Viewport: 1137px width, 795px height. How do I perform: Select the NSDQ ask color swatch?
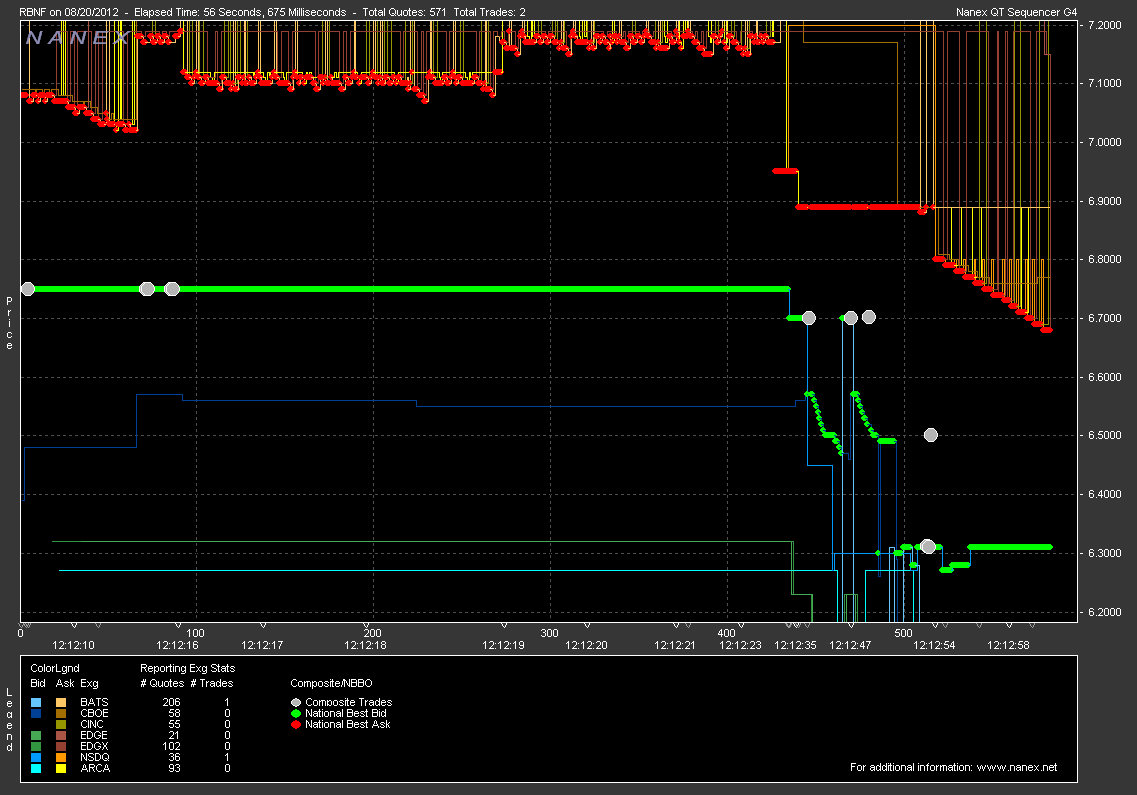(61, 757)
